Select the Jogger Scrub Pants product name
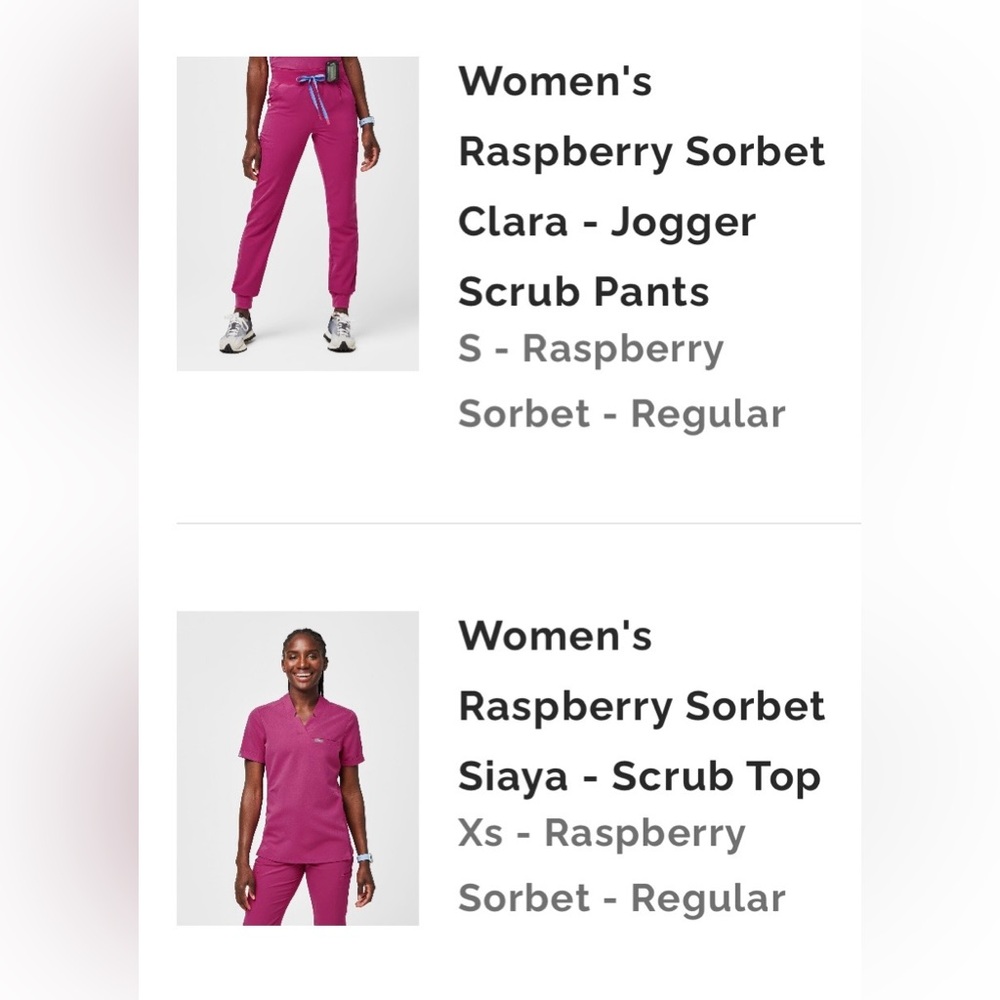 tap(608, 255)
